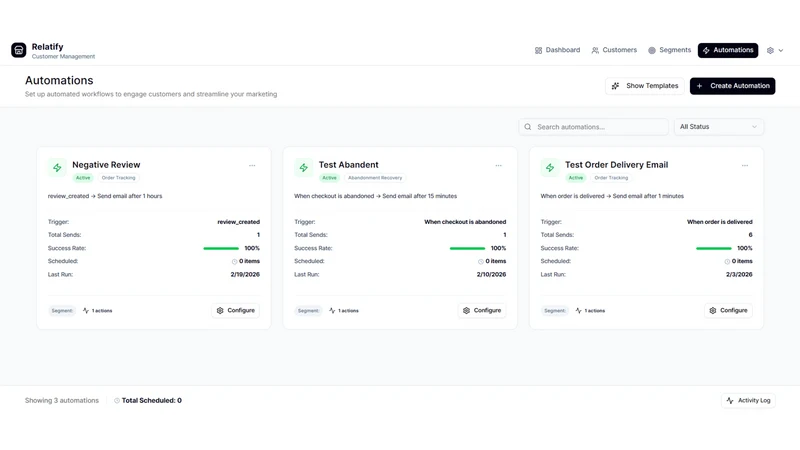Click the Segment chip on Test Abandent

(308, 311)
